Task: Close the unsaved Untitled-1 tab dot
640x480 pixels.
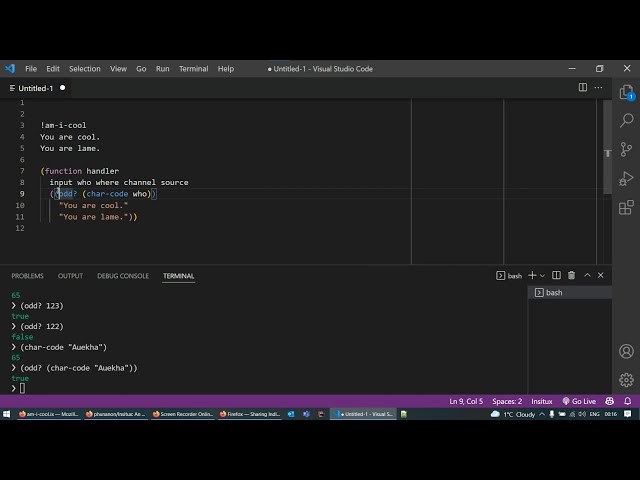Action: tap(62, 88)
